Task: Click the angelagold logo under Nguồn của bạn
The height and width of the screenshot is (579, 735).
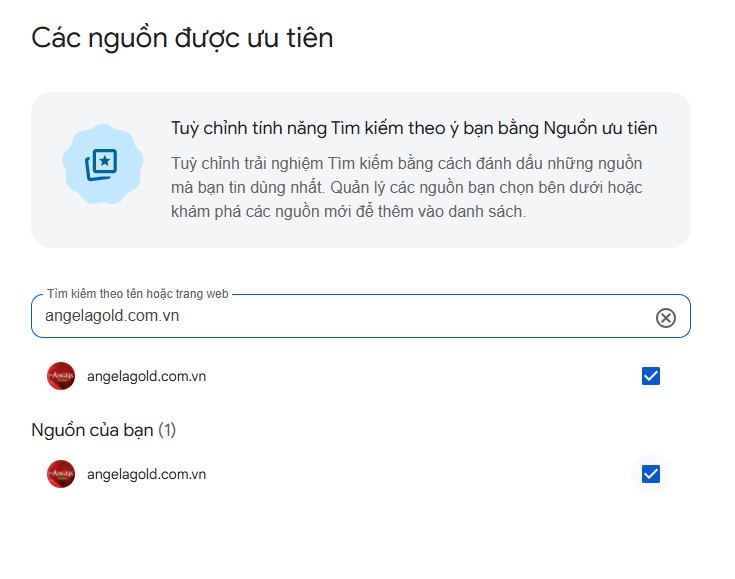Action: coord(61,474)
